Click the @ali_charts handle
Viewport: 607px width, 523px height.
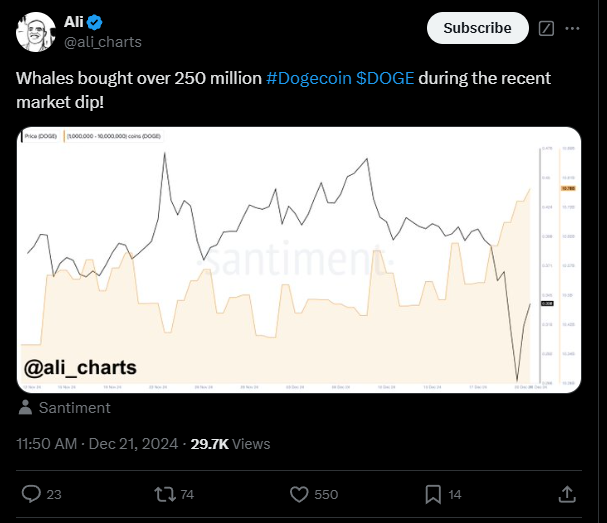pyautogui.click(x=103, y=42)
